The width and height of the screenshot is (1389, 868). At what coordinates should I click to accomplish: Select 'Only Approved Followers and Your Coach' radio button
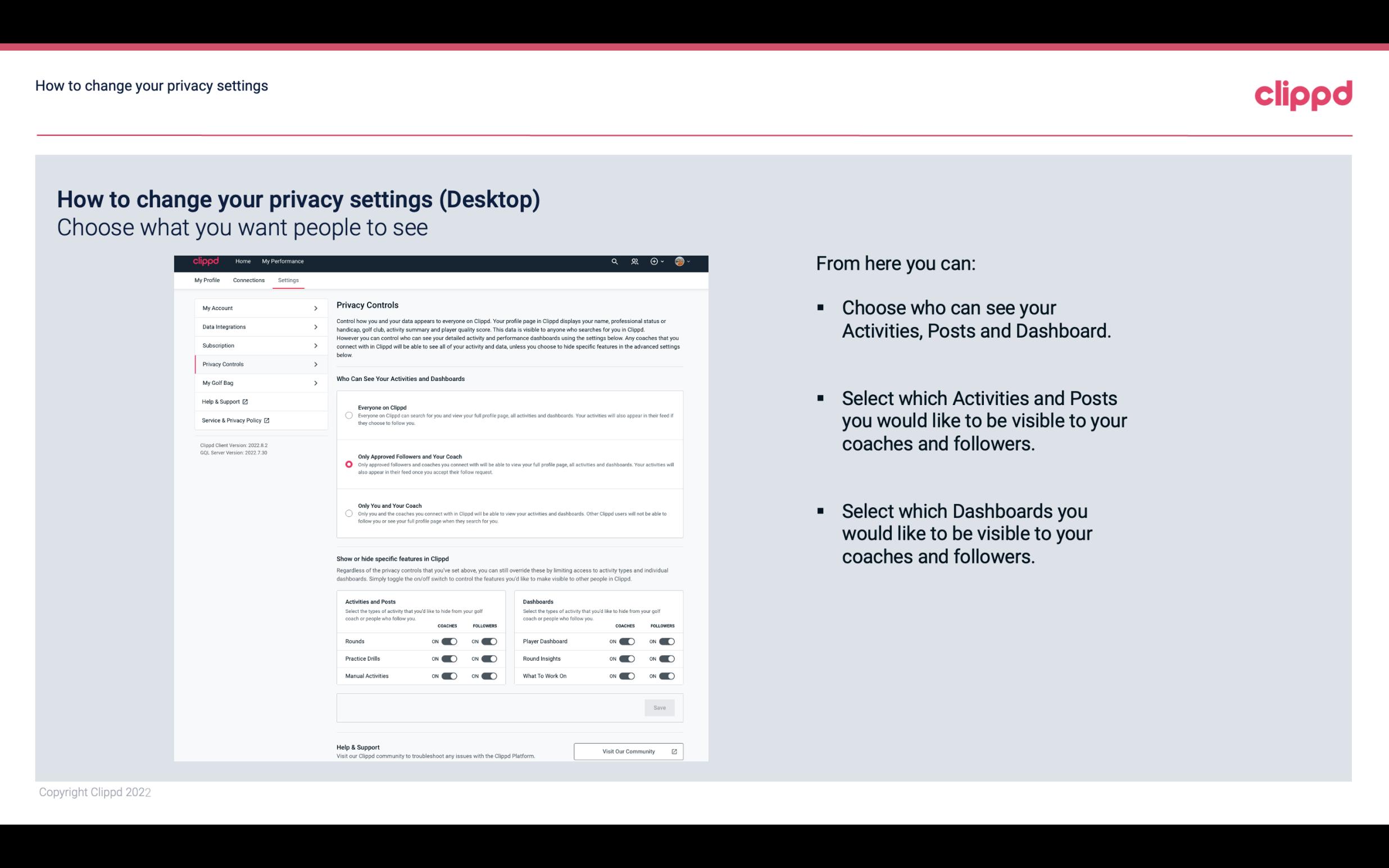coord(349,464)
